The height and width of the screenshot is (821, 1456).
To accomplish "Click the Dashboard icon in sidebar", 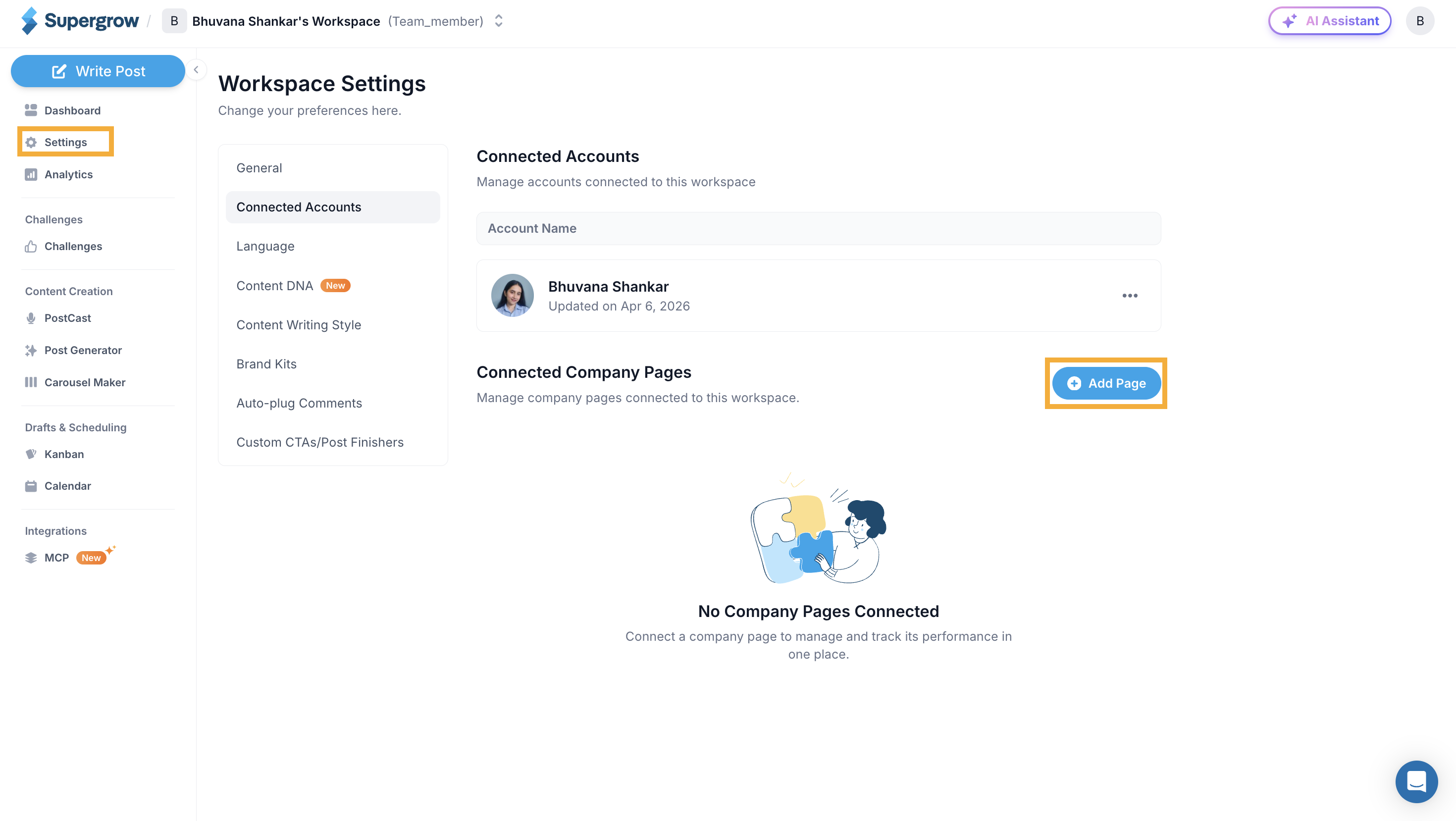I will pyautogui.click(x=31, y=110).
